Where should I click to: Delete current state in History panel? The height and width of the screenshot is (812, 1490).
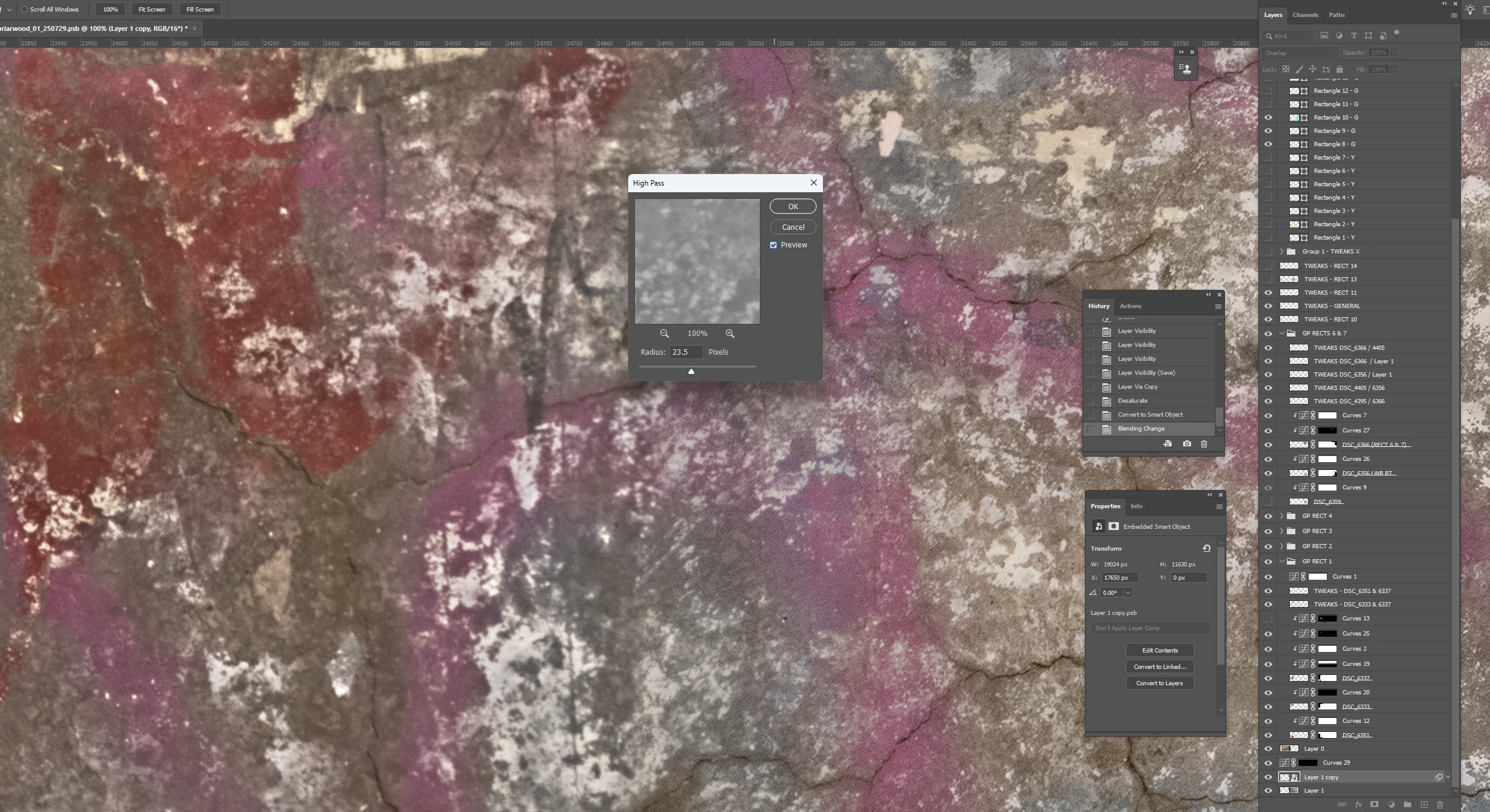tap(1204, 444)
